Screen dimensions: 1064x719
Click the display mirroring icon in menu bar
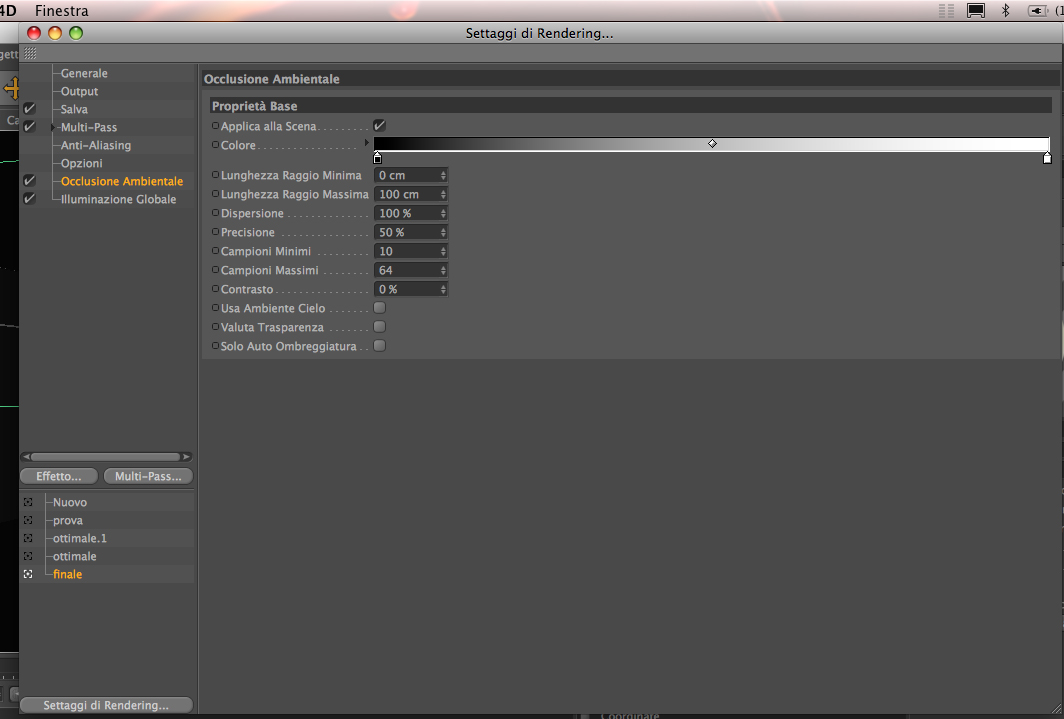click(976, 11)
